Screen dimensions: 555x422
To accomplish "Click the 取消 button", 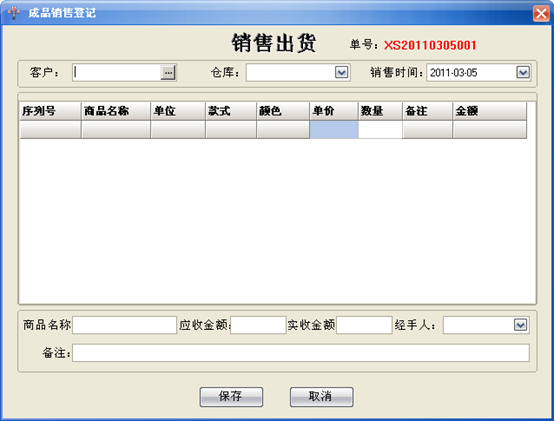I will (x=321, y=397).
